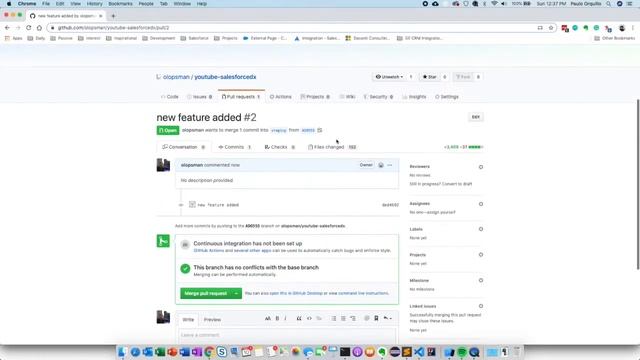Click the Convert to draft link

click(x=457, y=184)
